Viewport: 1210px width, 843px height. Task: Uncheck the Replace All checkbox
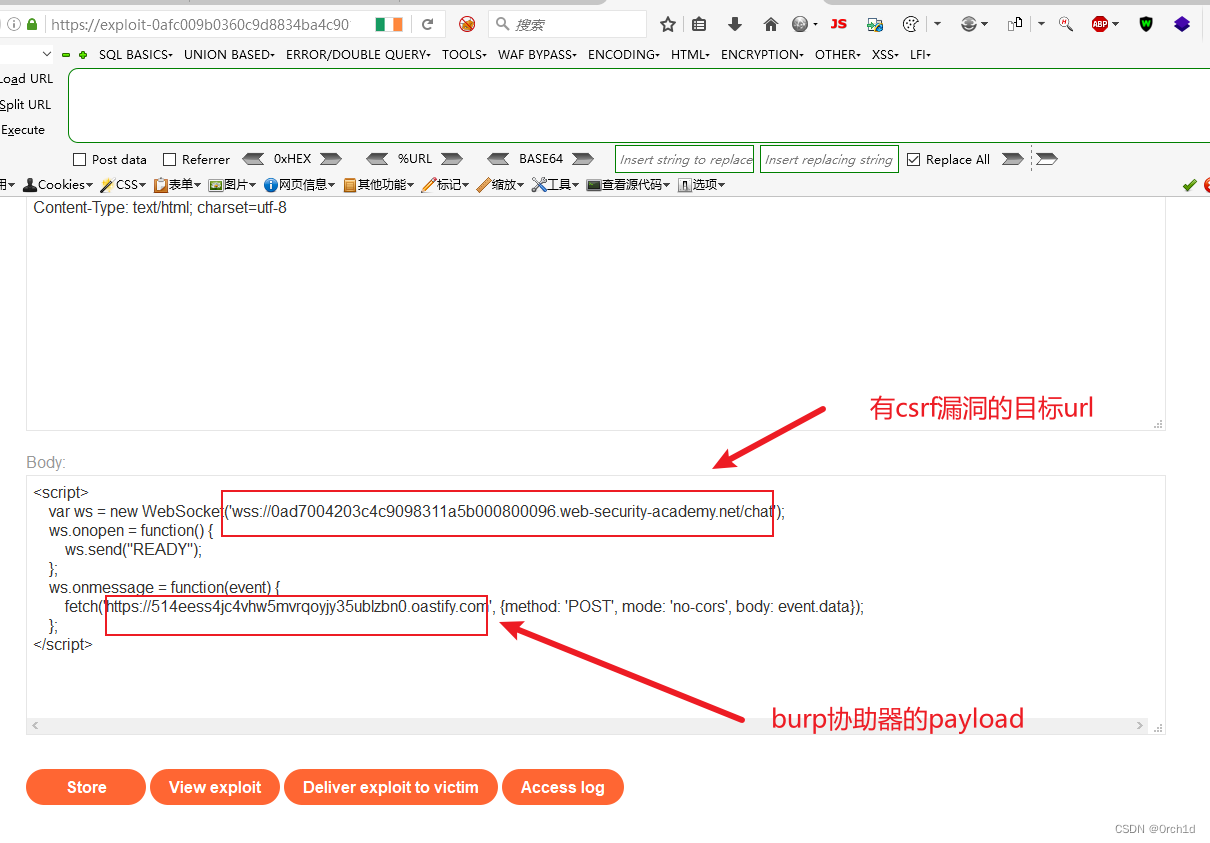click(913, 160)
